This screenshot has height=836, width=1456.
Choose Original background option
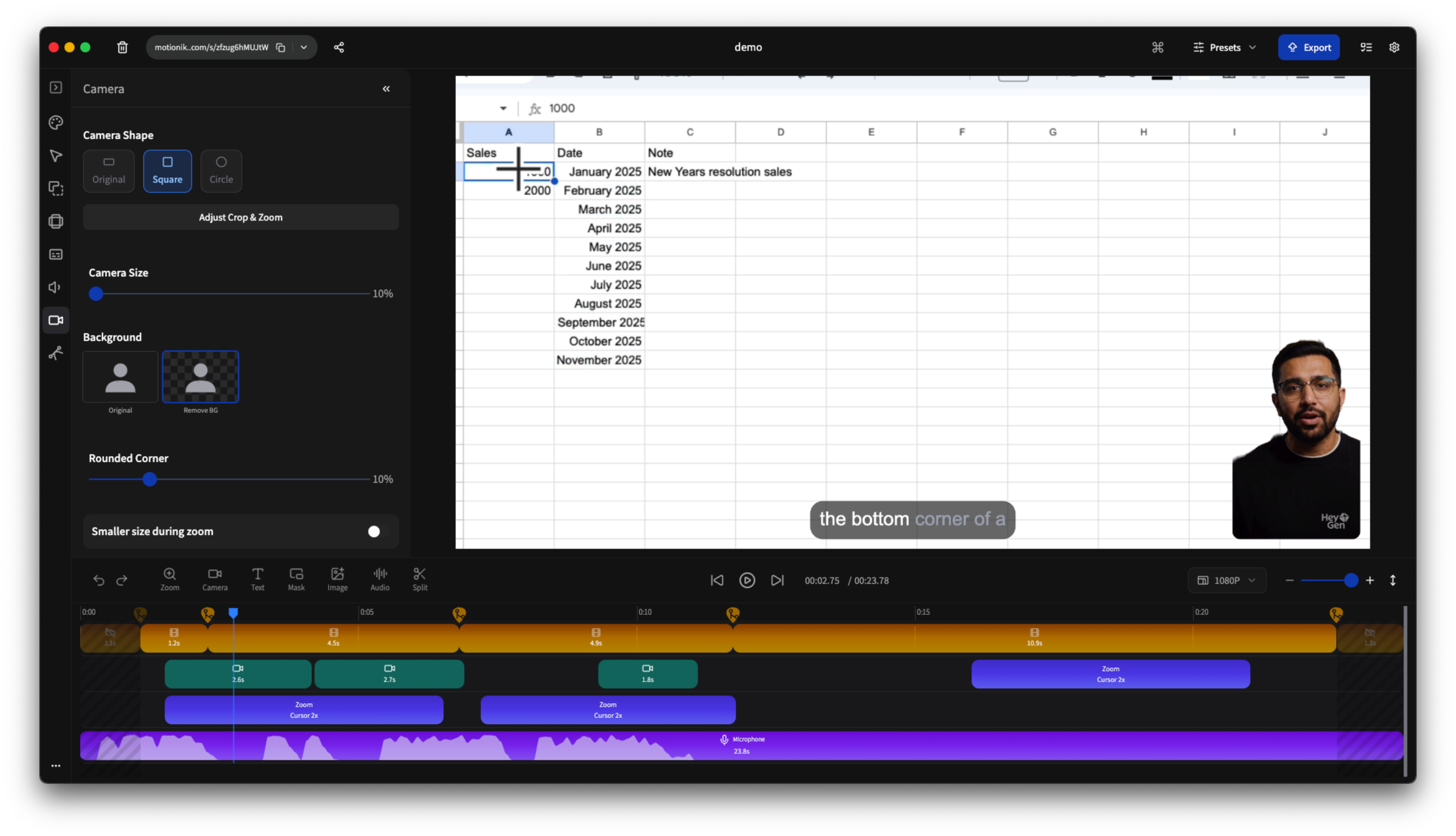[x=120, y=377]
